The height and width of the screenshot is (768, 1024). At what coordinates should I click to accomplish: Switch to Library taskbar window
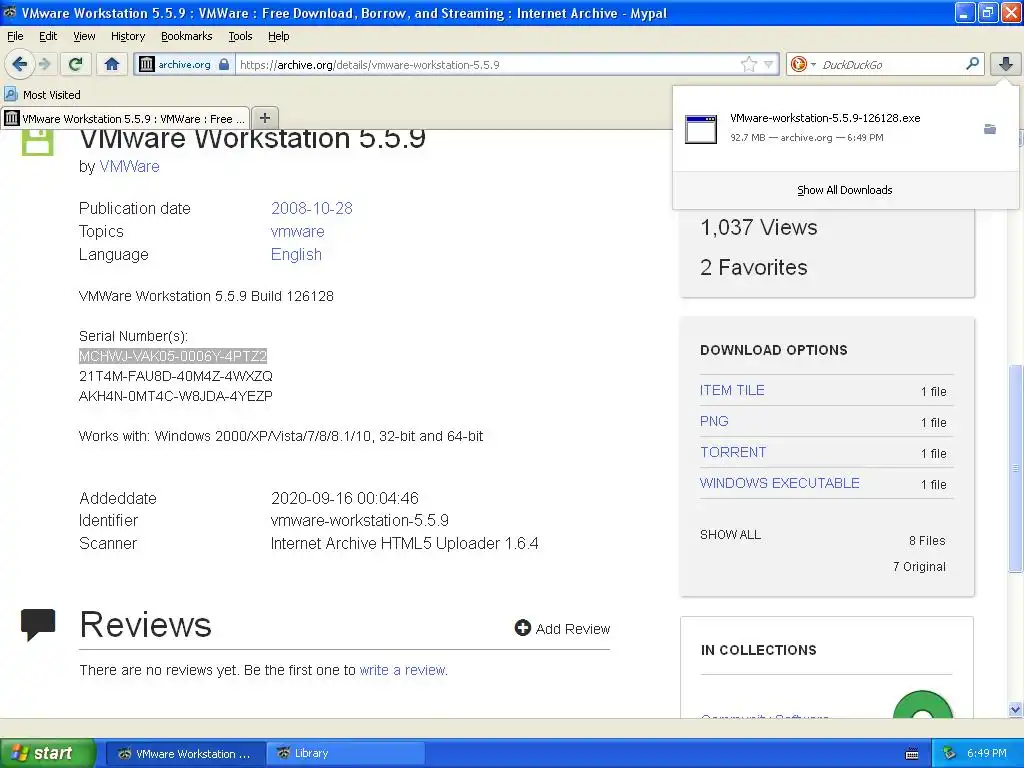347,753
